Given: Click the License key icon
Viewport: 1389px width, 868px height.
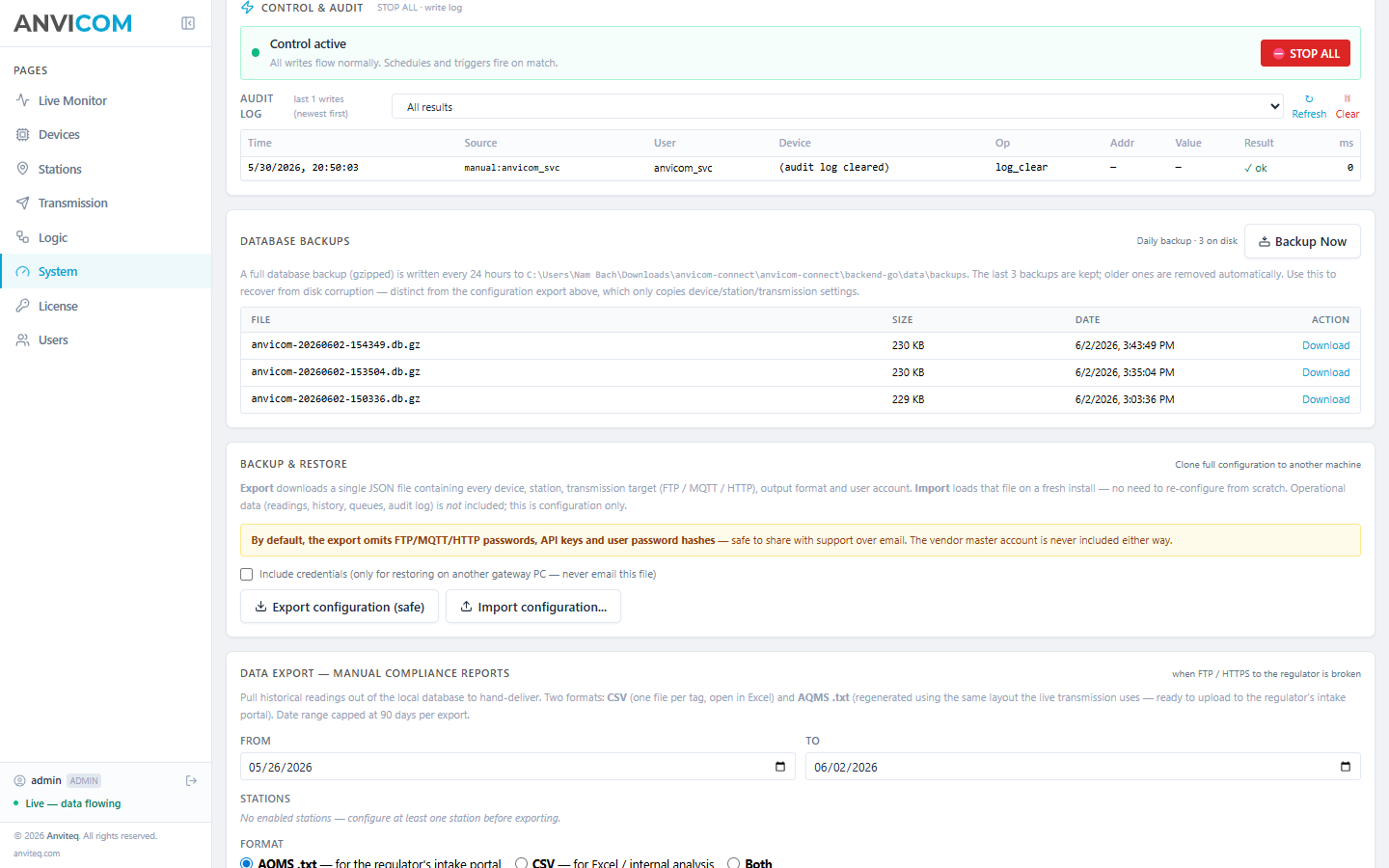Looking at the screenshot, I should pos(22,306).
